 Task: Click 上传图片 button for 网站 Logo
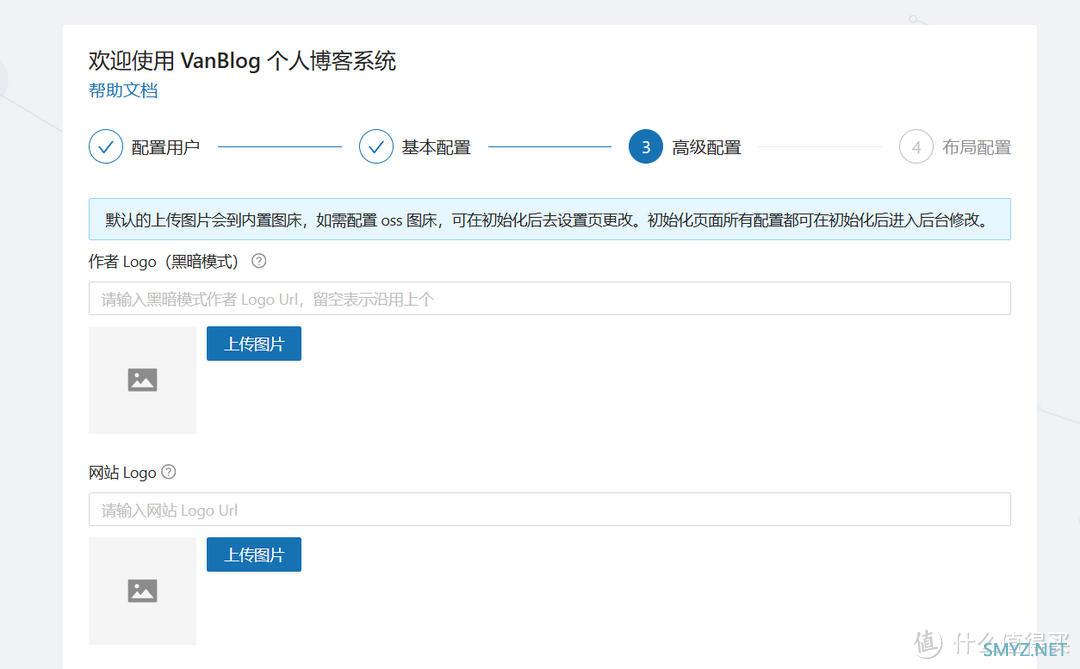point(254,554)
